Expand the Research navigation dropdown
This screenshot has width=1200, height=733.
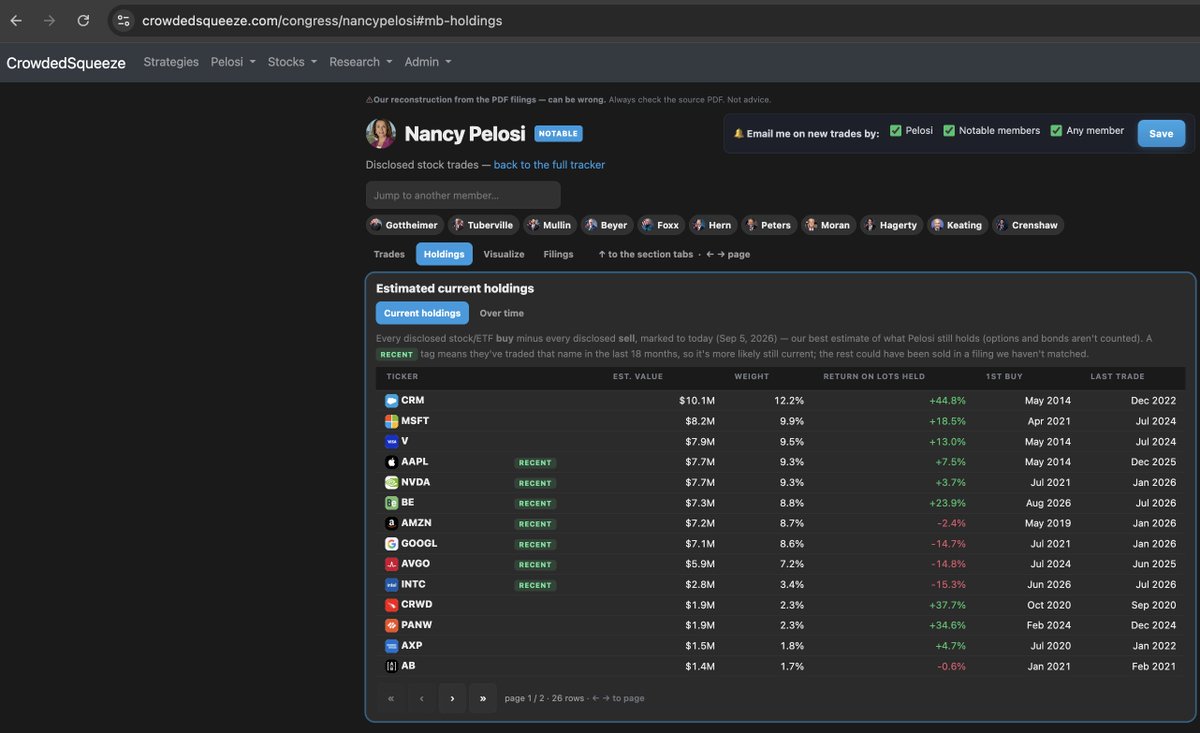[x=360, y=62]
